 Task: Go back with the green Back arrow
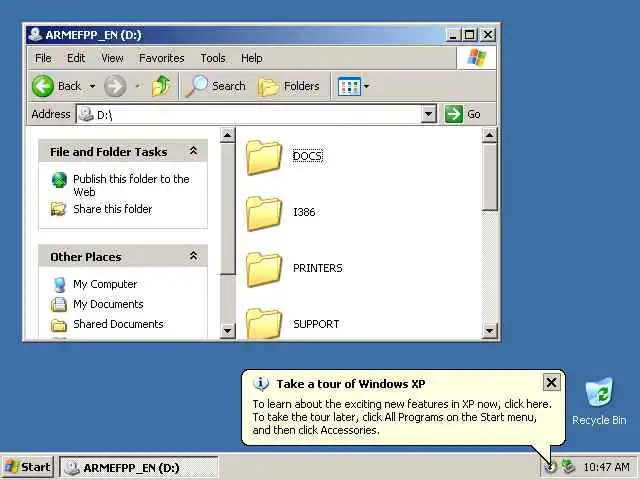[43, 86]
